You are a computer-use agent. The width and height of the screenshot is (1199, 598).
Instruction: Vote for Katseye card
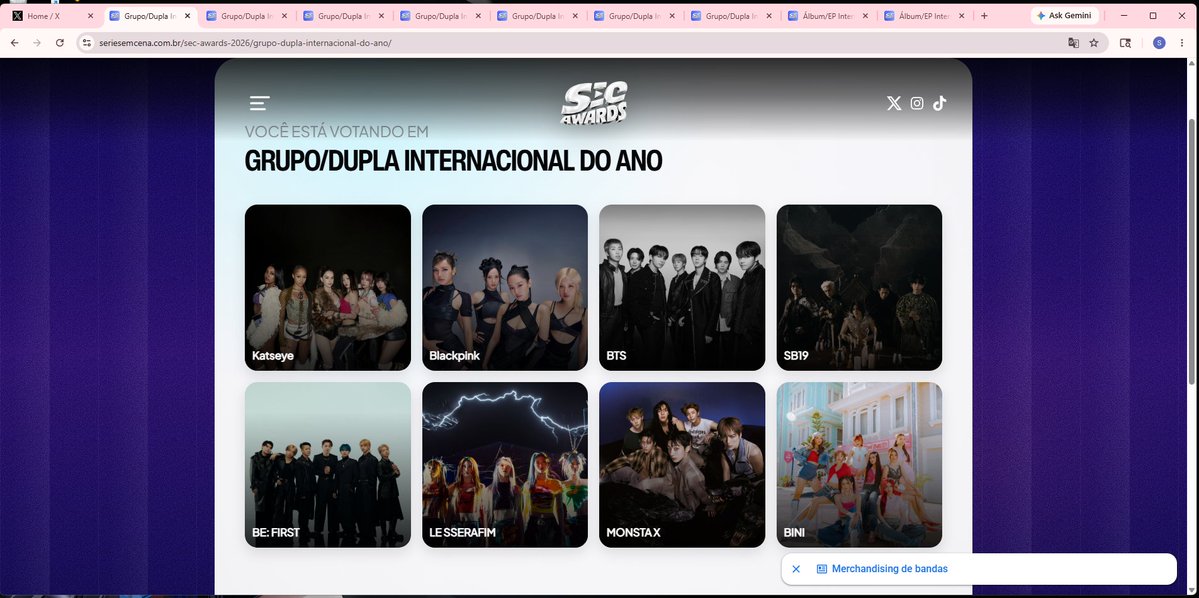pos(327,288)
